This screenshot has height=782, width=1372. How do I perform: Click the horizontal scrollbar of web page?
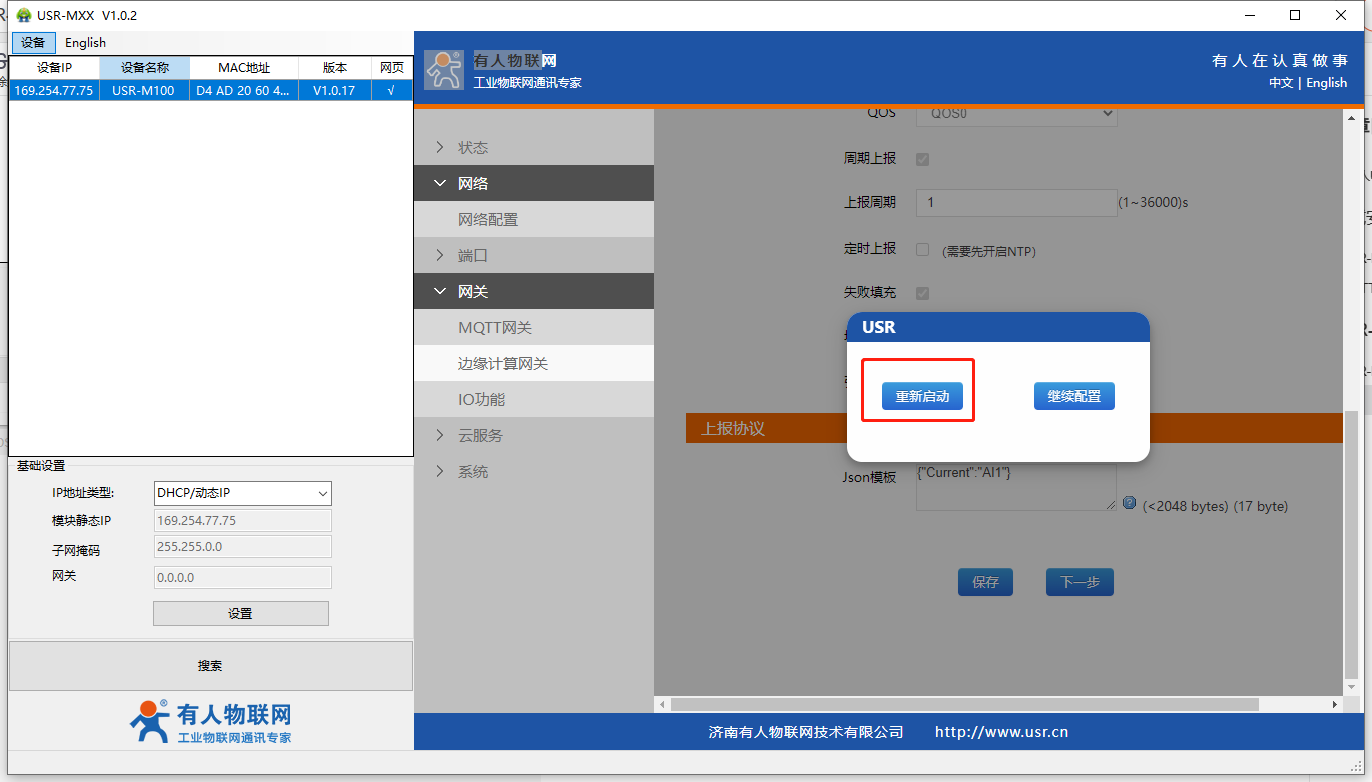click(964, 704)
